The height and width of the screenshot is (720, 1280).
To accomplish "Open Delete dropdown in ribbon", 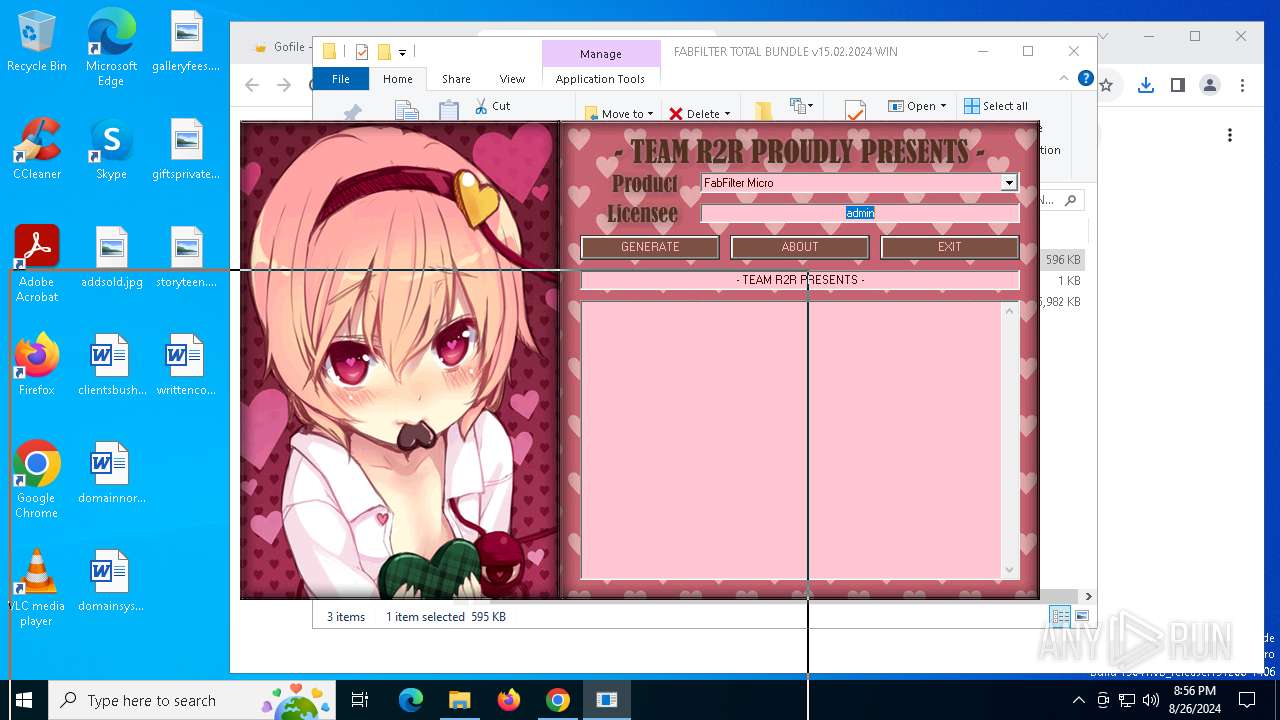I will (700, 113).
